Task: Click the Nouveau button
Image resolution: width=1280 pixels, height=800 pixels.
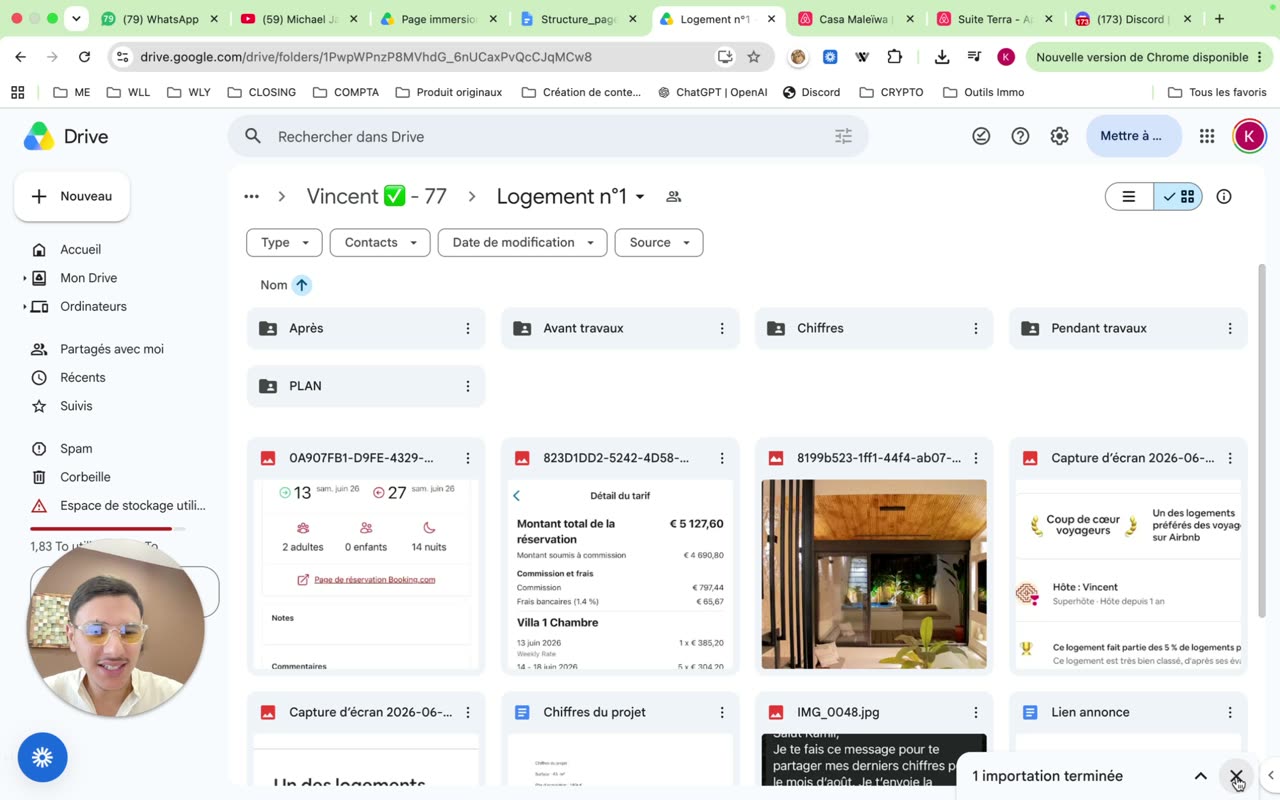Action: pyautogui.click(x=72, y=197)
